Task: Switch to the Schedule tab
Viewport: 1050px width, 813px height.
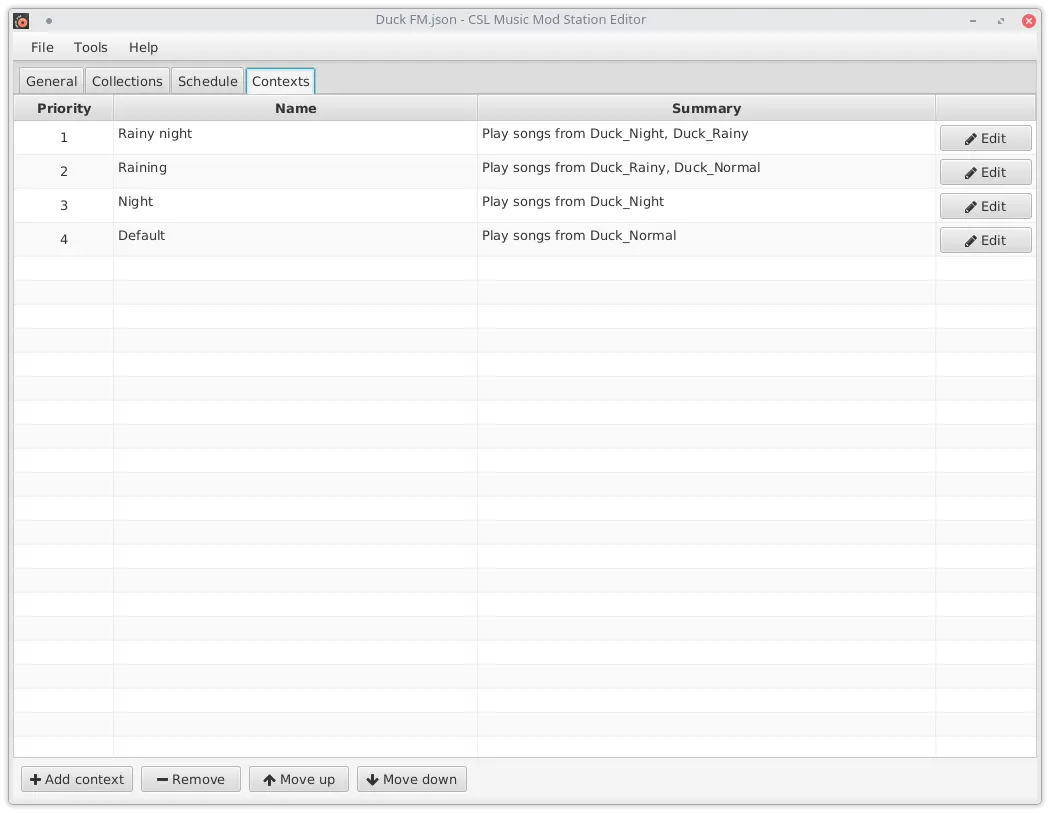Action: [208, 81]
